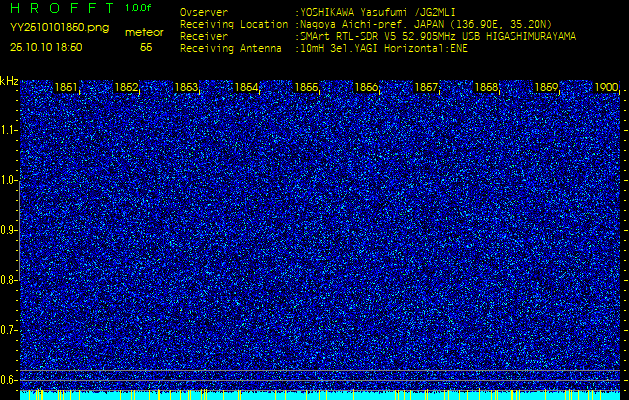Click the meteor count 55
This screenshot has width=629, height=400.
146,48
